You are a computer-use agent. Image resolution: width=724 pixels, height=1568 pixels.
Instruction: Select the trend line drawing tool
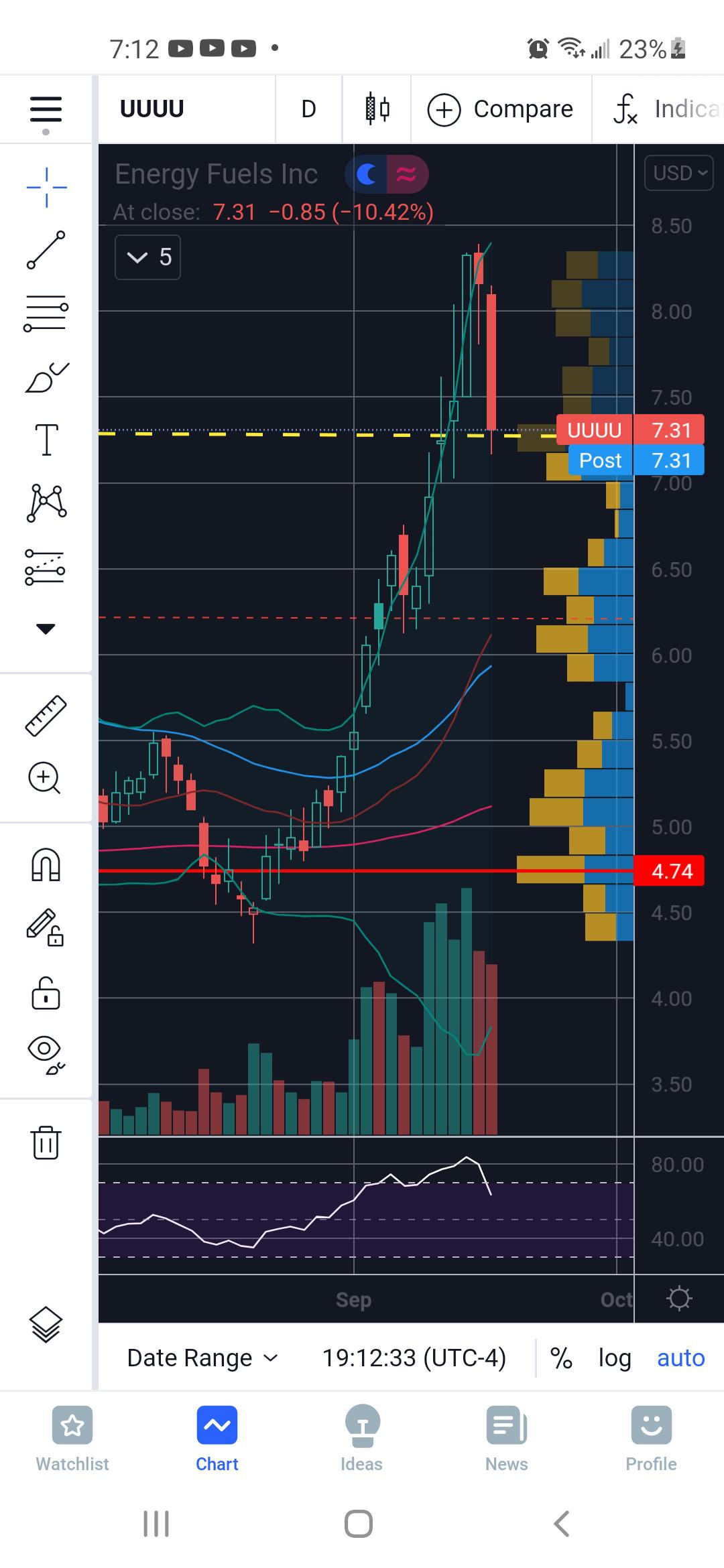coord(46,250)
